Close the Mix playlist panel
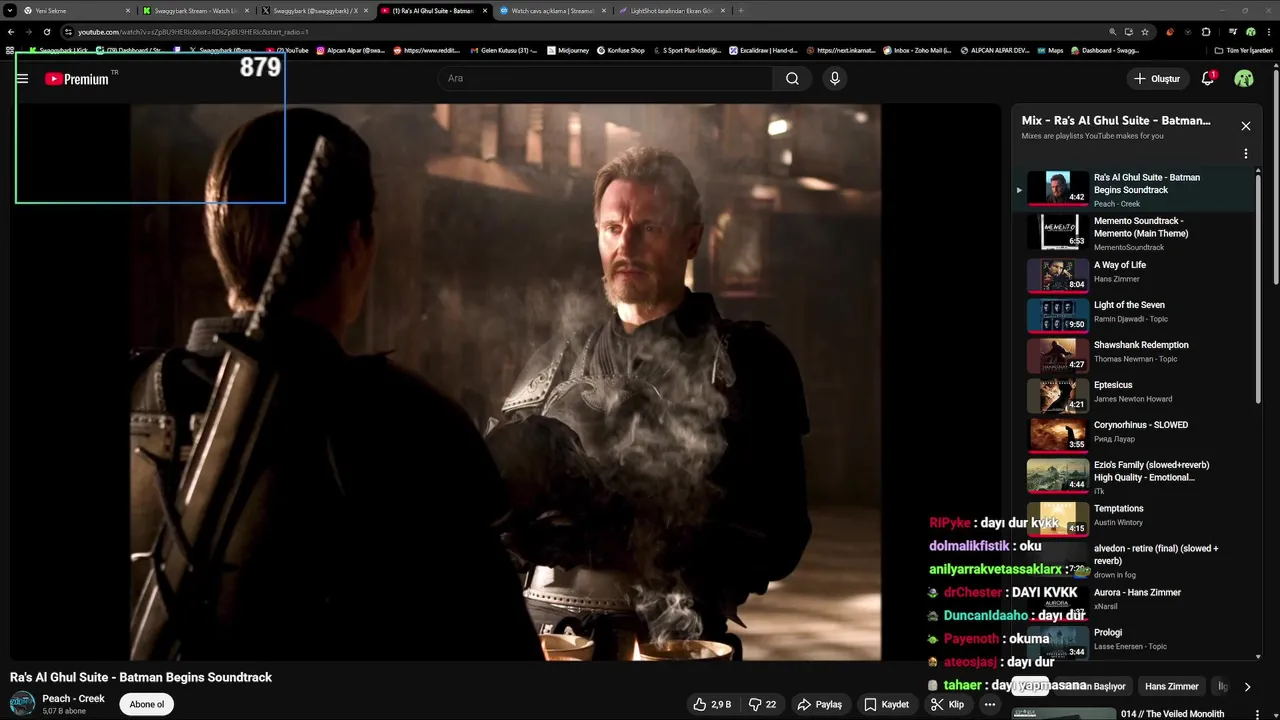This screenshot has width=1280, height=720. click(x=1245, y=126)
